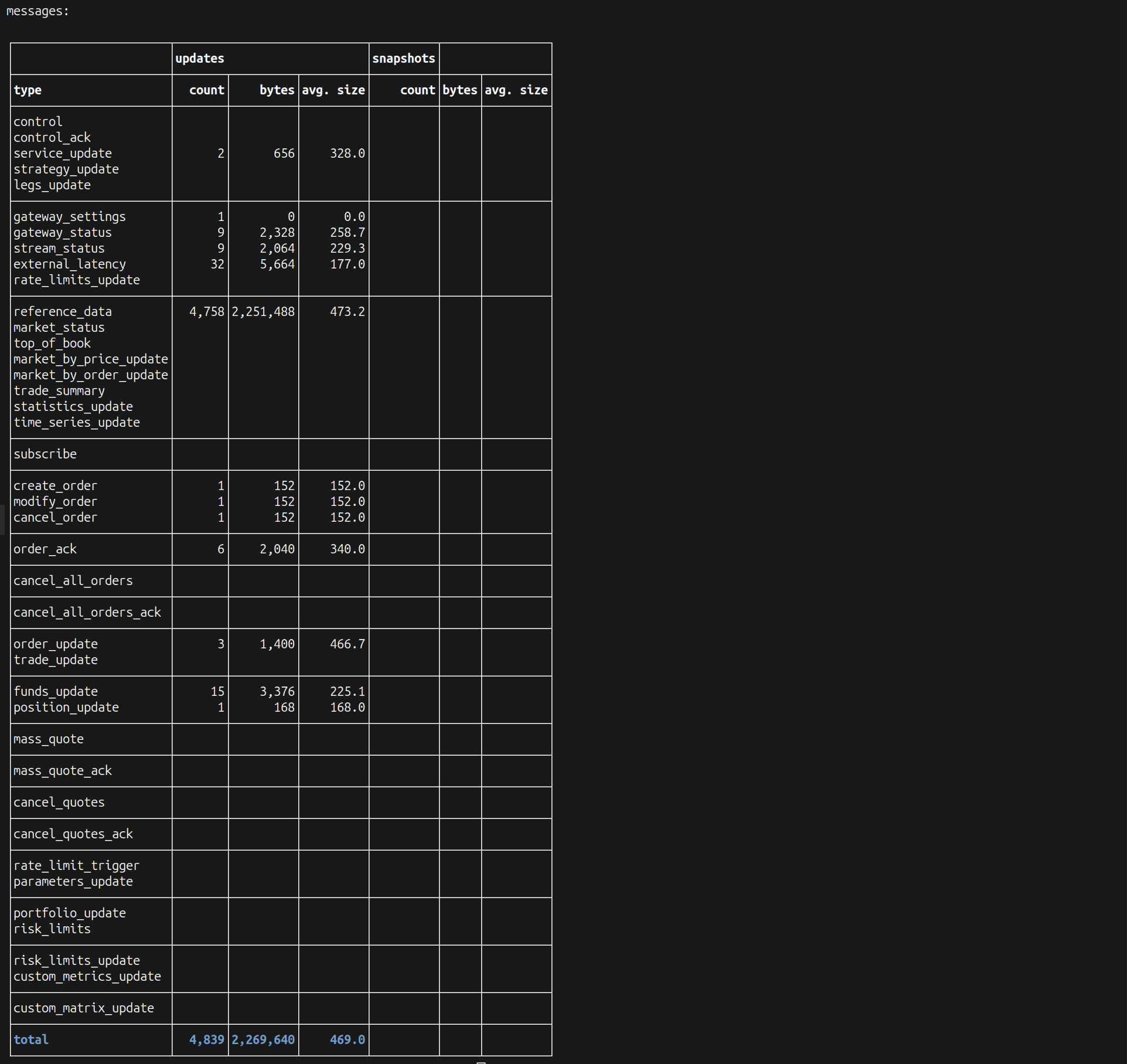The image size is (1127, 1064).
Task: Select the "service_update" type name
Action: click(x=63, y=154)
